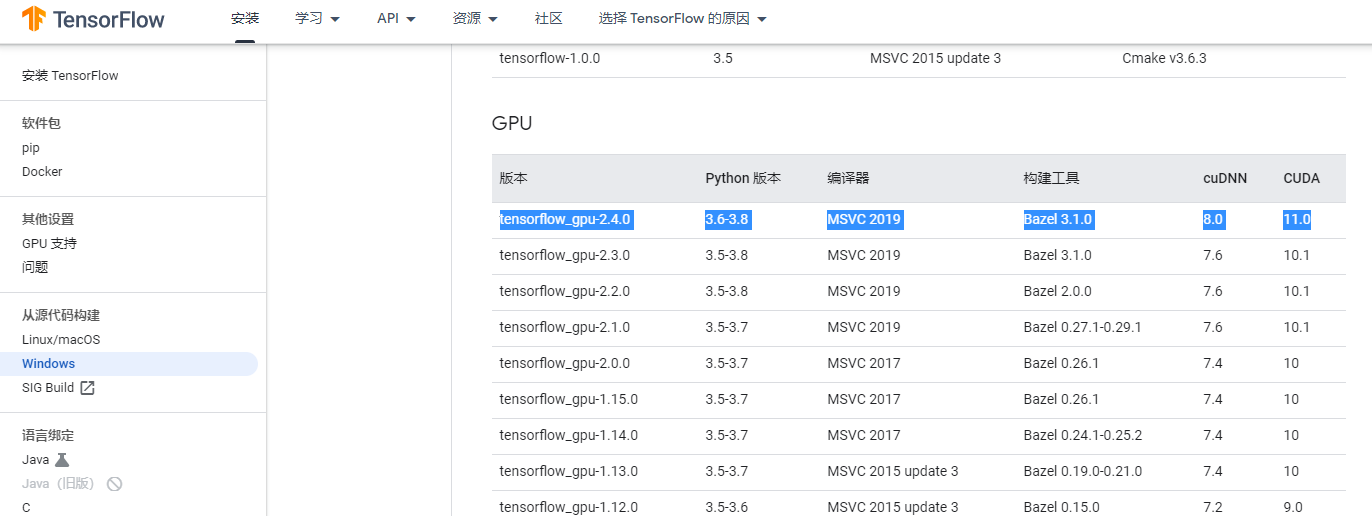Click the 语言绑定 sidebar heading

click(48, 435)
